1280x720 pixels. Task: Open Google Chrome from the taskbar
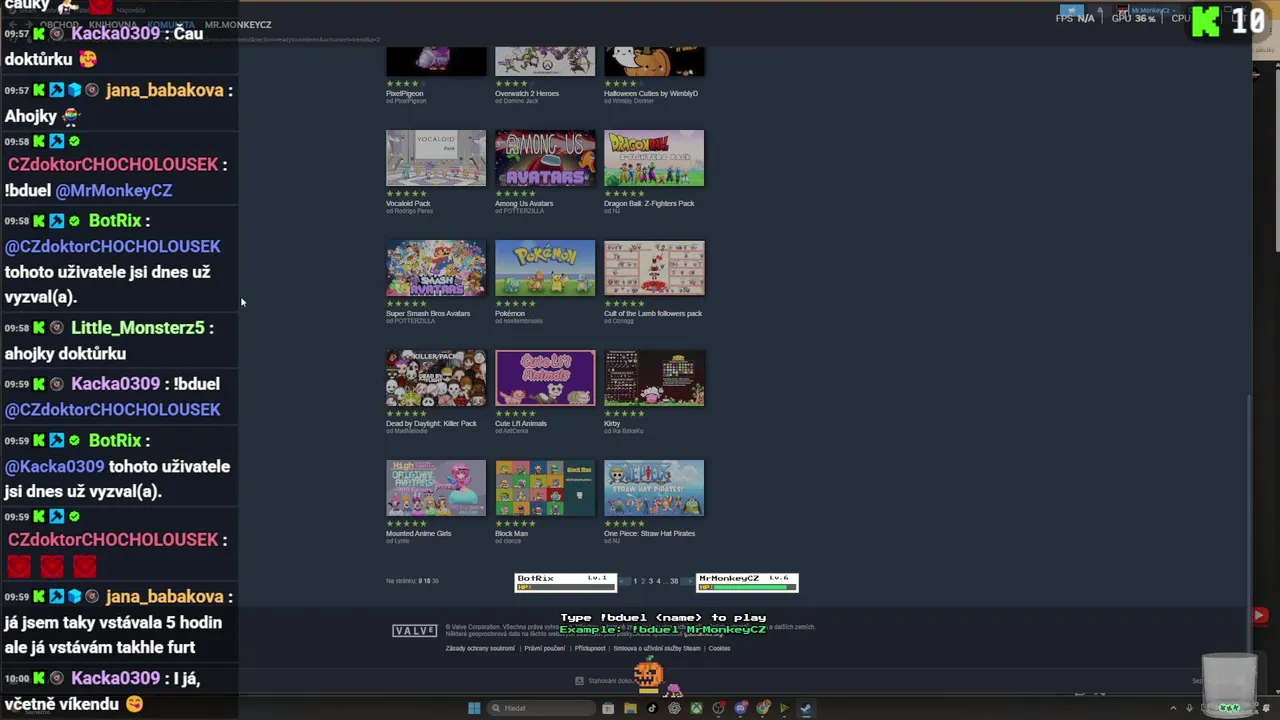tap(763, 708)
